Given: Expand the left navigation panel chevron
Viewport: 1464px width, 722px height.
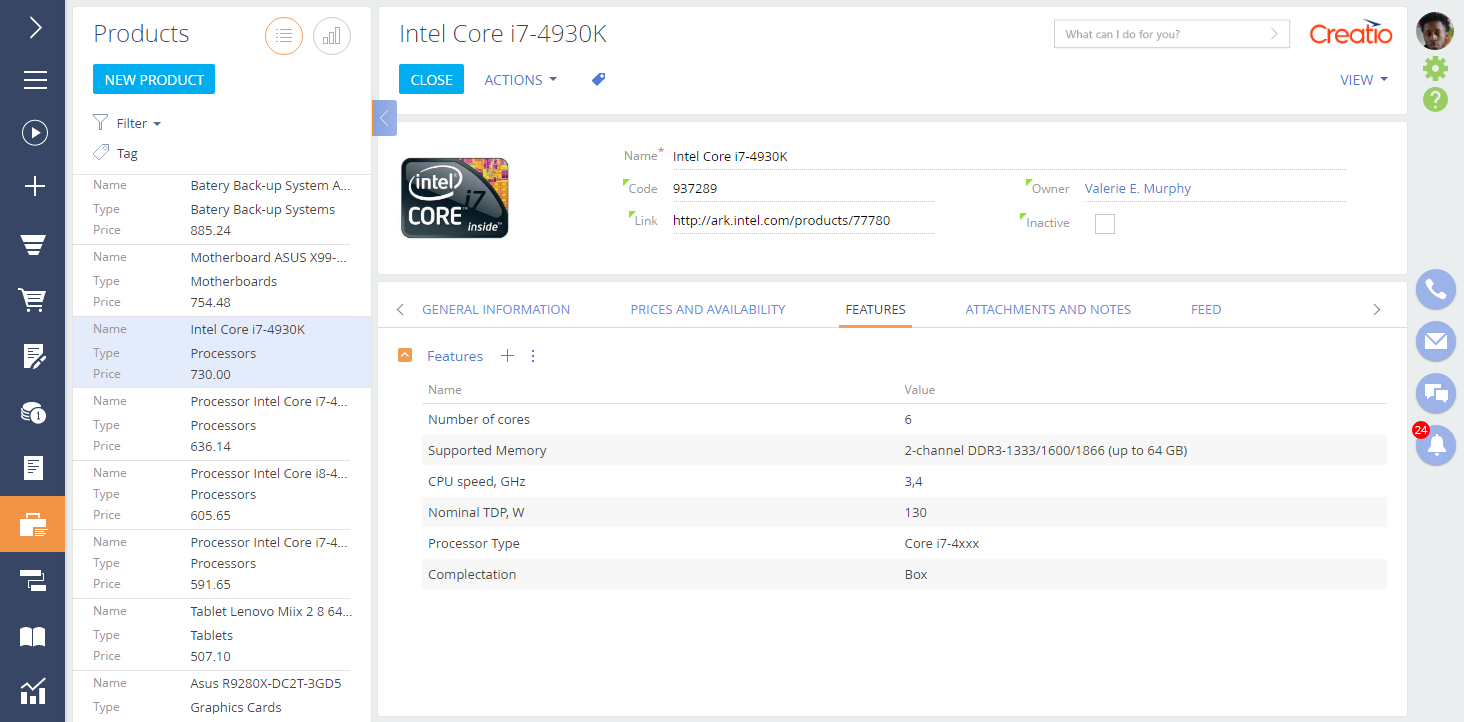Looking at the screenshot, I should (35, 27).
